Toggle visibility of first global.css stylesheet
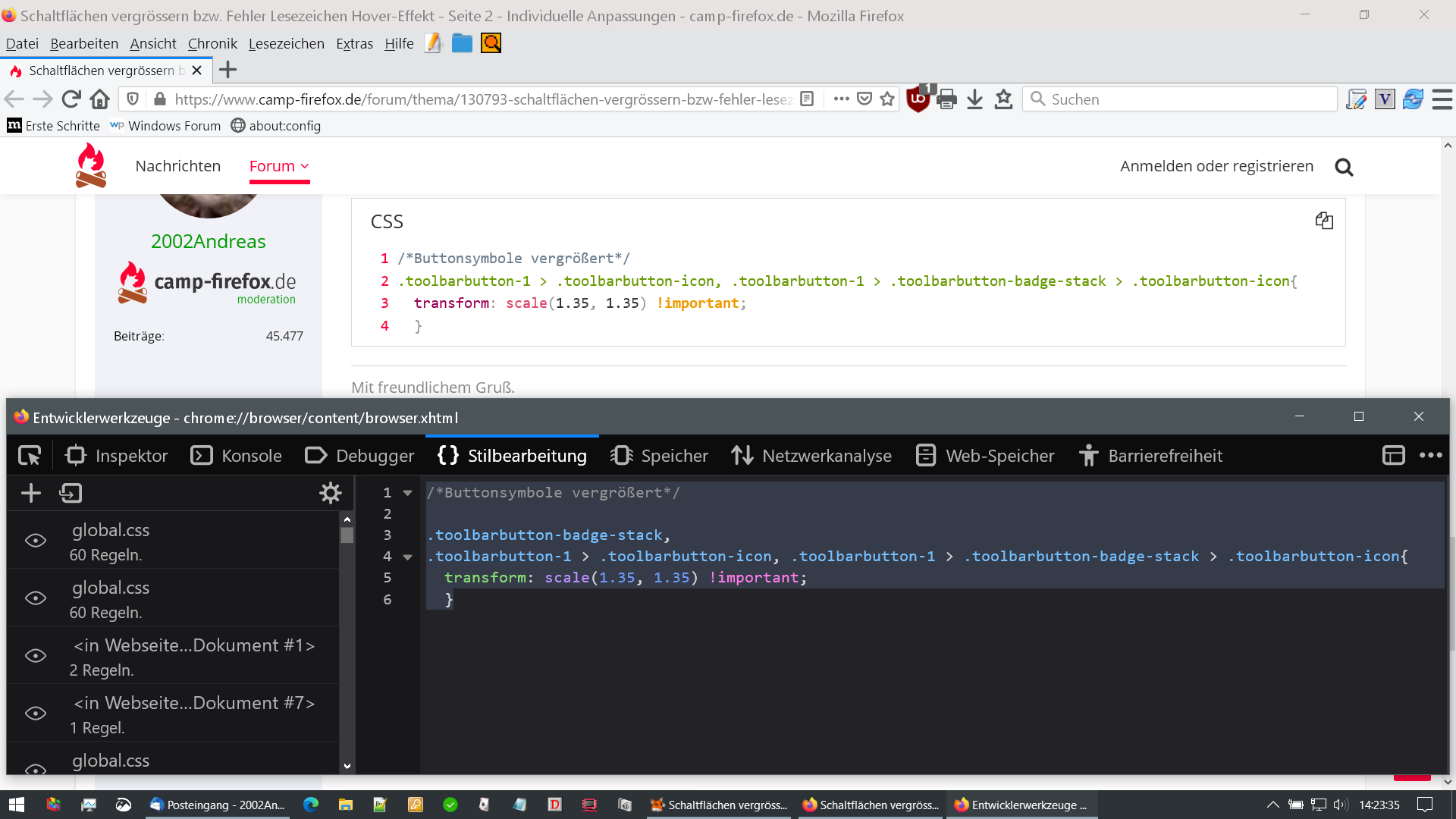This screenshot has height=819, width=1456. coord(36,541)
